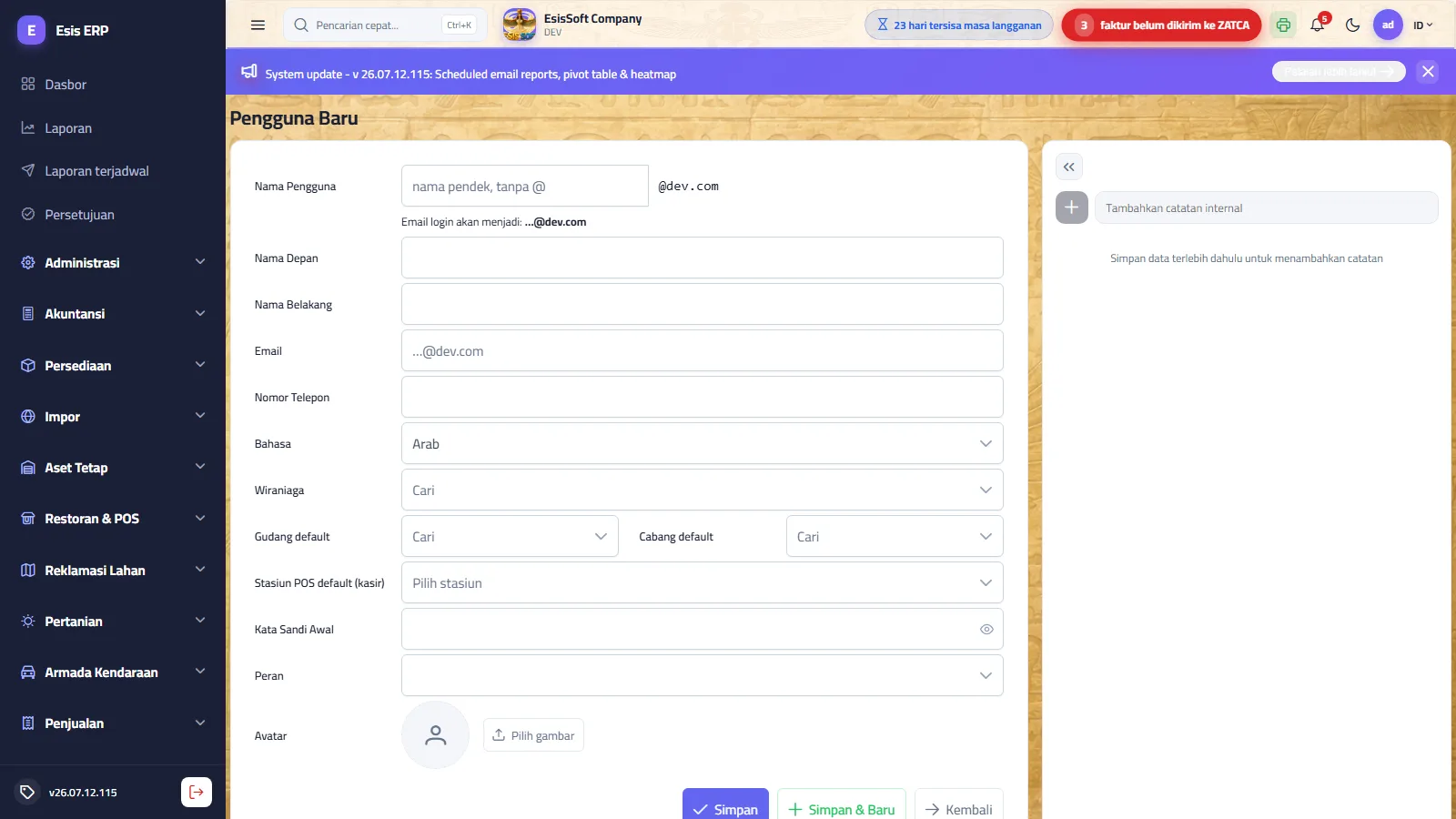
Task: Collapse the notes panel with double chevron
Action: pyautogui.click(x=1069, y=167)
